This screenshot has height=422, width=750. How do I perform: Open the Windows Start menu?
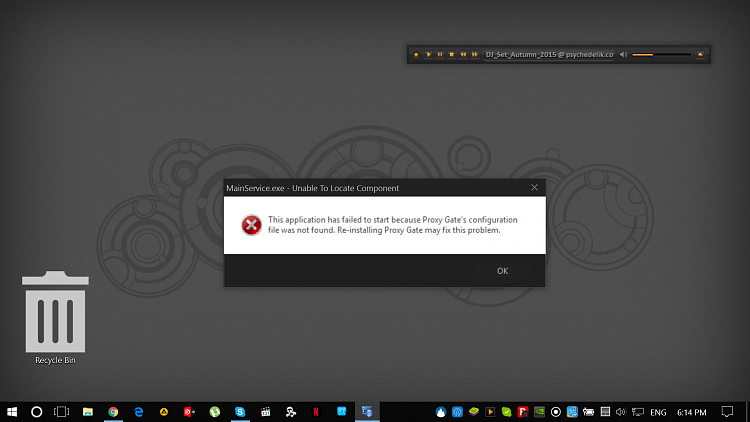(12, 412)
